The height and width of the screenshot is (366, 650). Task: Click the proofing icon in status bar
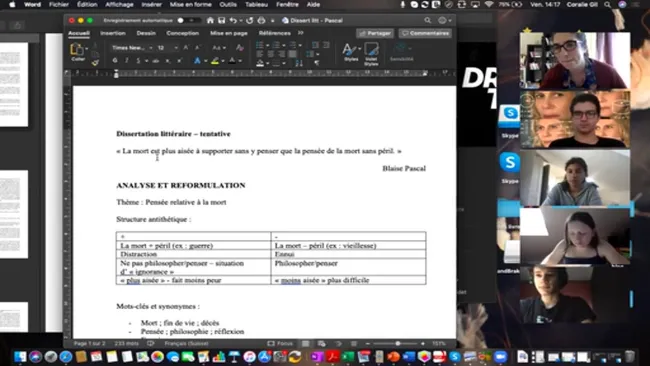click(x=150, y=344)
